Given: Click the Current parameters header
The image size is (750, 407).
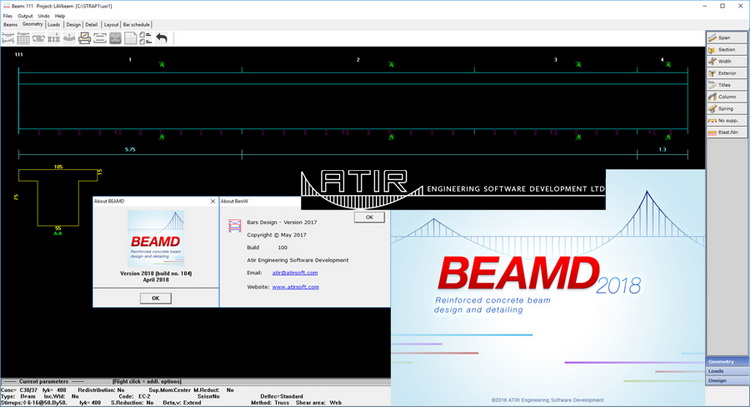Looking at the screenshot, I should (44, 382).
